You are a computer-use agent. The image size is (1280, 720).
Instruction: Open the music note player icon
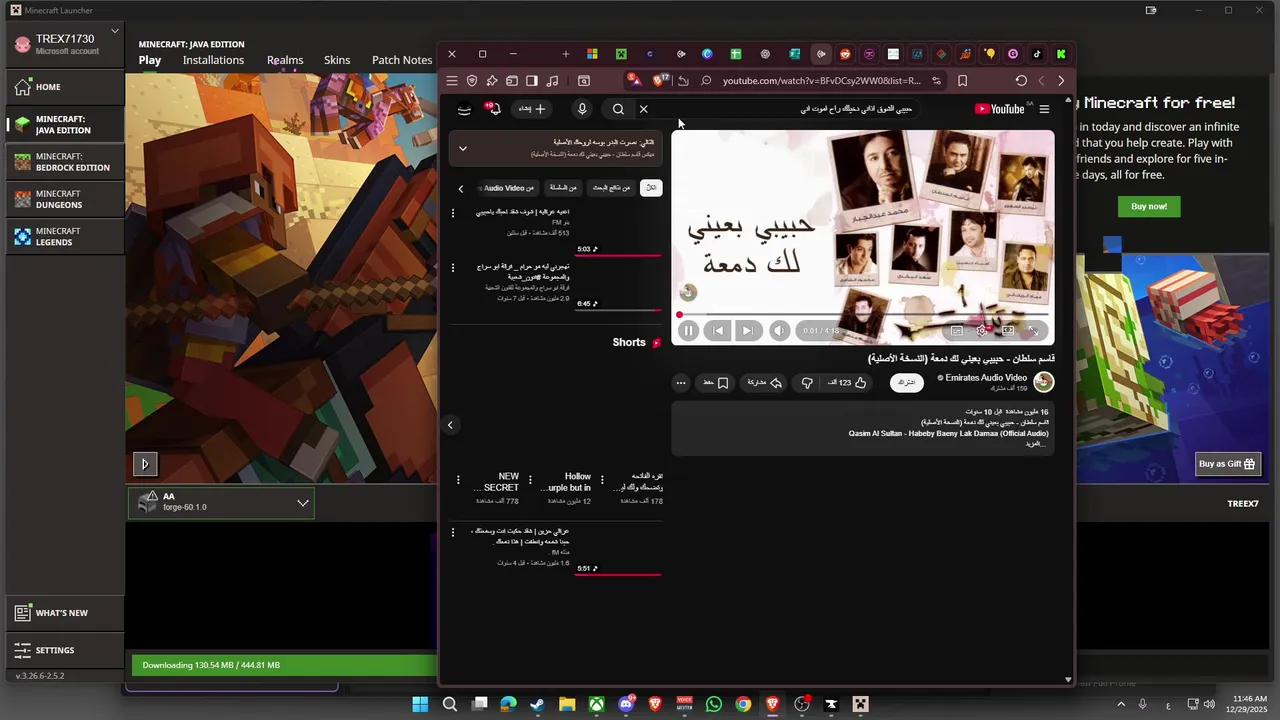[552, 81]
